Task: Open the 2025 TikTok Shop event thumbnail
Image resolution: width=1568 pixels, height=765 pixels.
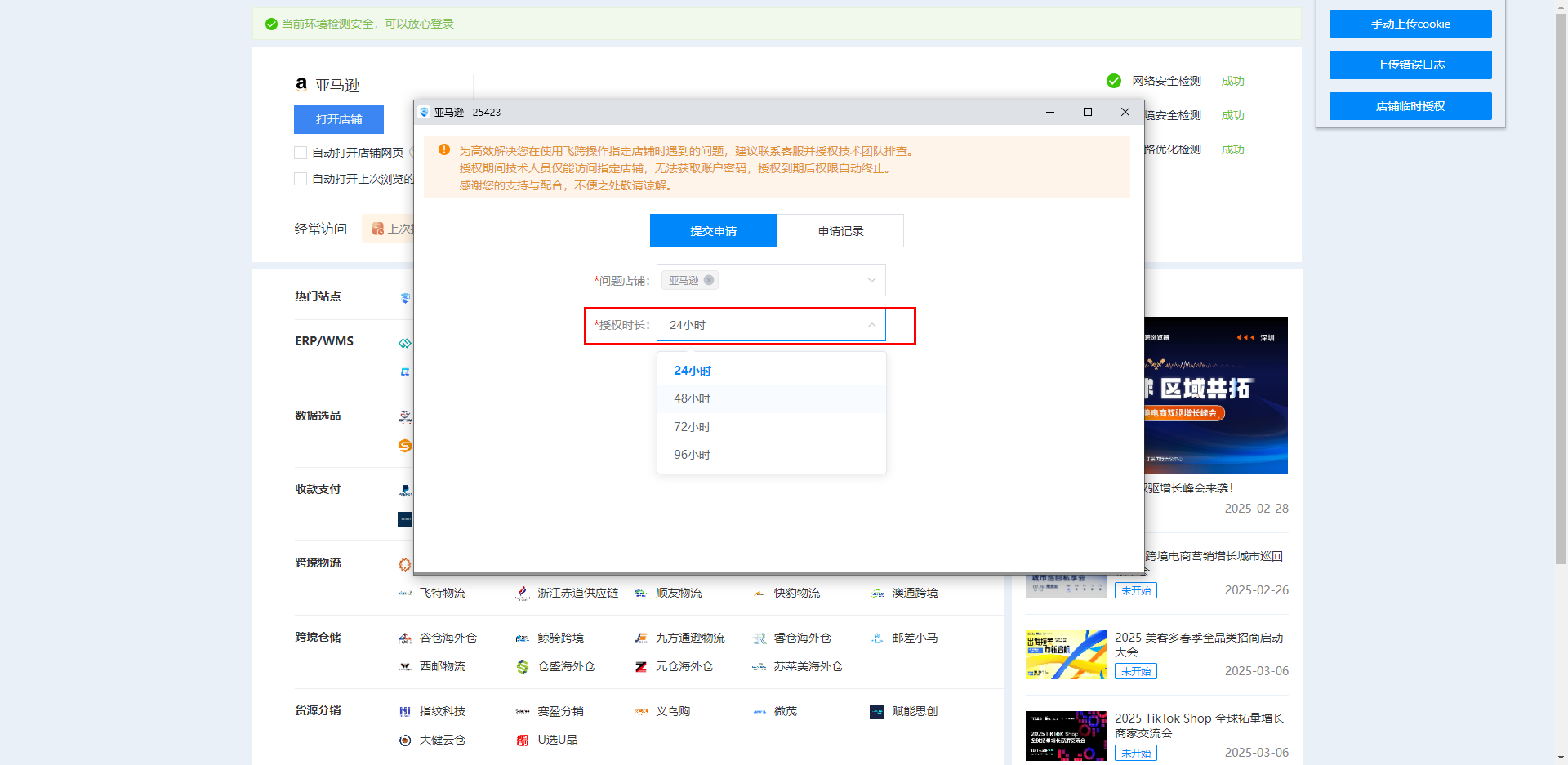Action: pyautogui.click(x=1066, y=736)
